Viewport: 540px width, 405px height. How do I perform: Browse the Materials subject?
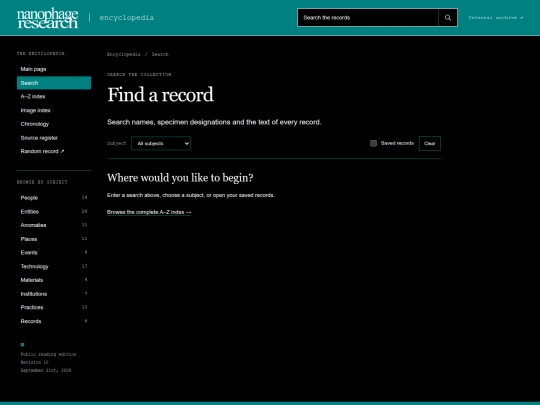(54, 280)
